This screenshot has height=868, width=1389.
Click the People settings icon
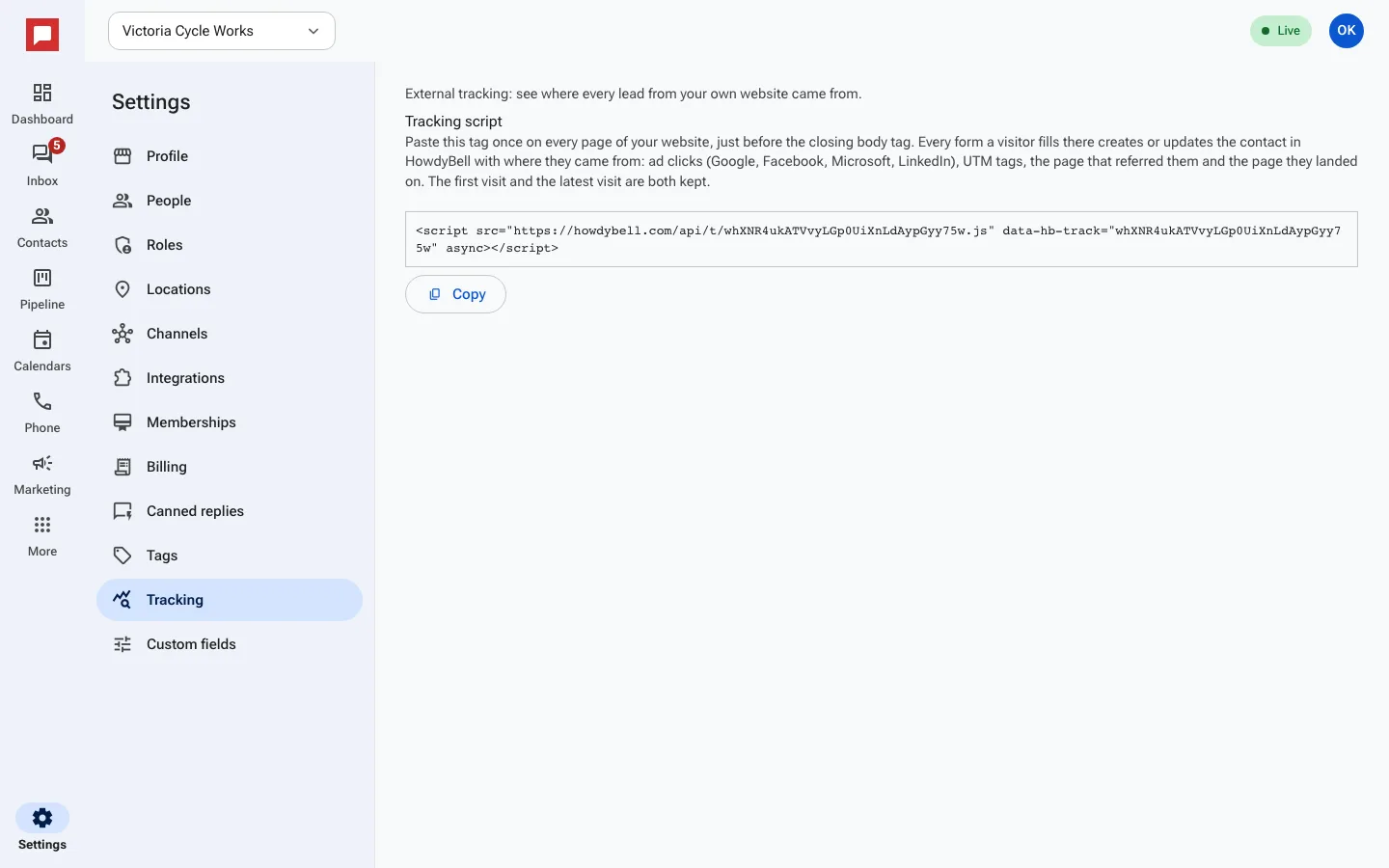pos(123,201)
